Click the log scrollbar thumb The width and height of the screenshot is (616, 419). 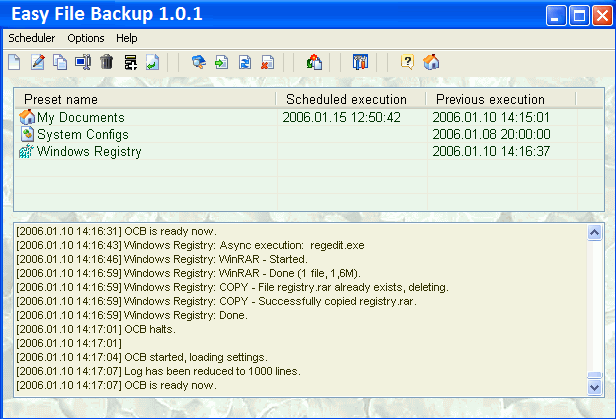(594, 375)
